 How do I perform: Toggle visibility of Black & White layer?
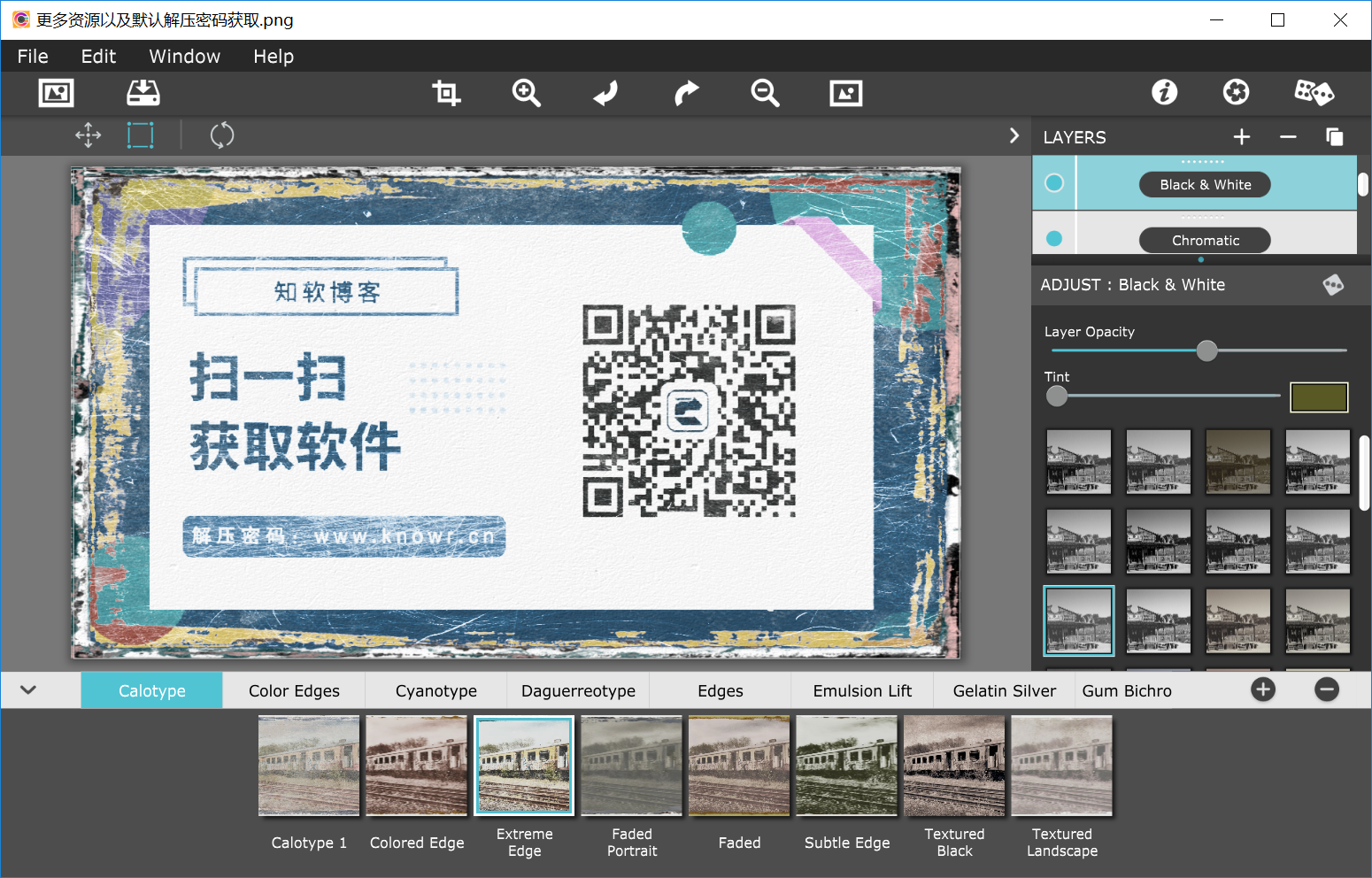click(x=1054, y=183)
